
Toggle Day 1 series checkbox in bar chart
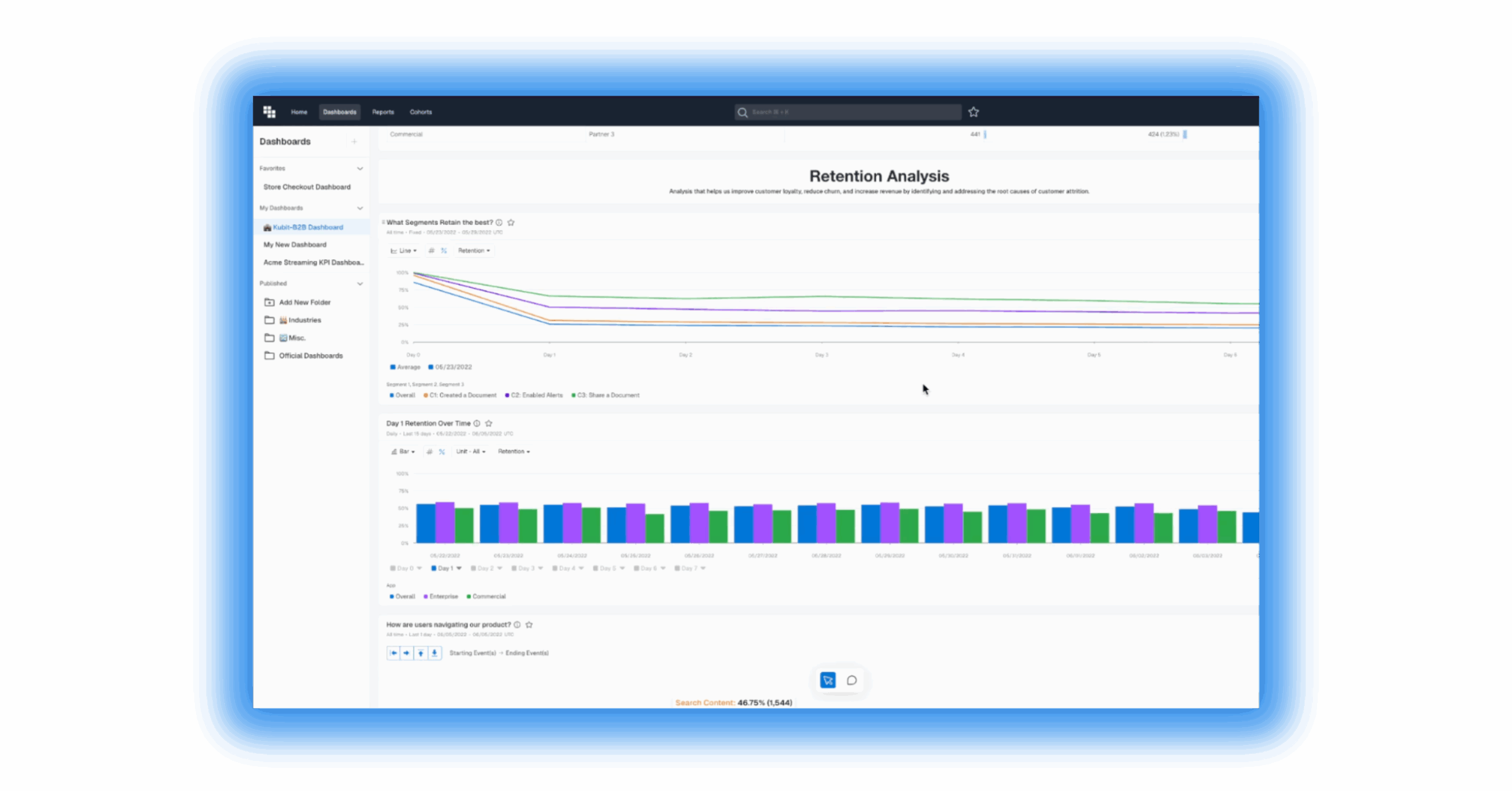tap(434, 568)
